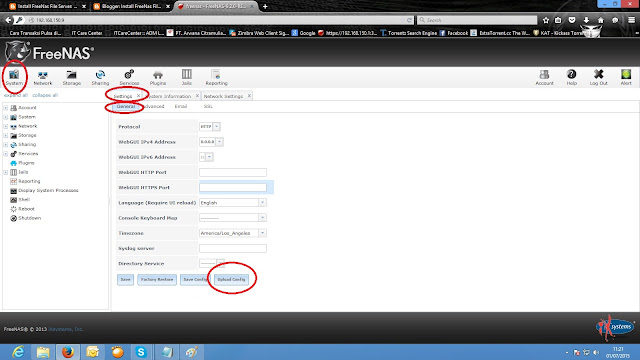640x360 pixels.
Task: Click the Log Out icon
Action: click(598, 78)
